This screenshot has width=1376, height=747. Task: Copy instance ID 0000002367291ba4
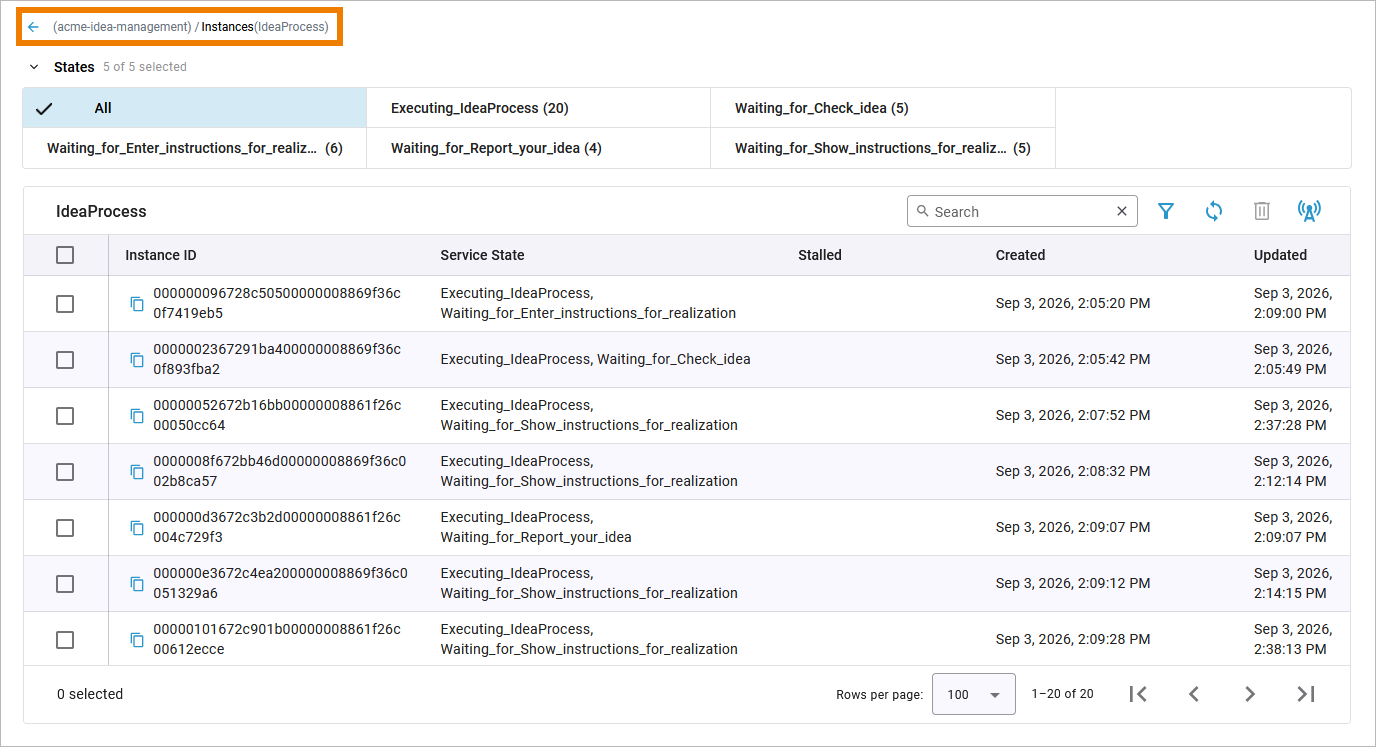coord(138,359)
